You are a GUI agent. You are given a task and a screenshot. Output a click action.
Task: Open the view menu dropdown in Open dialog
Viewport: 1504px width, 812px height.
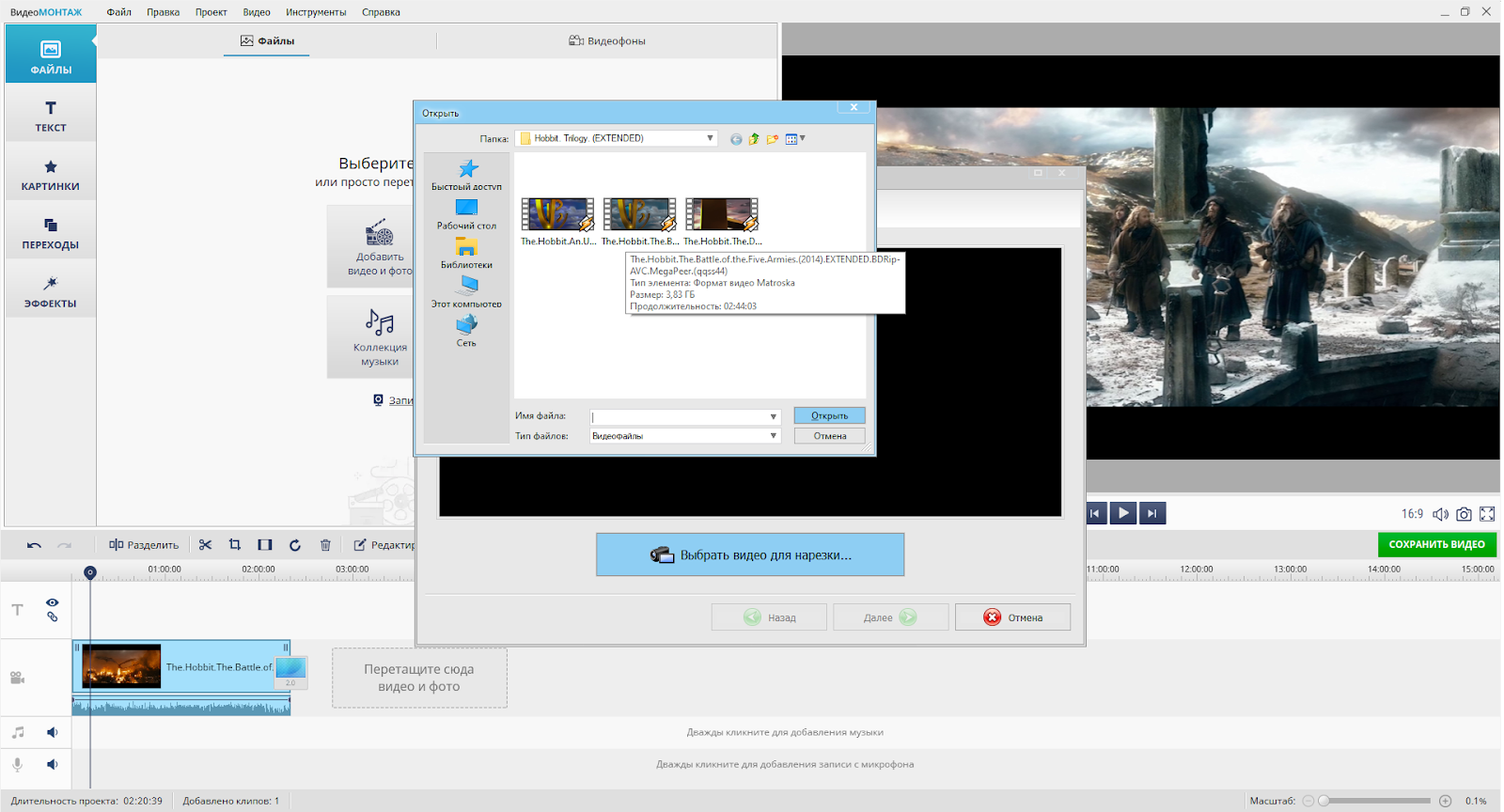pos(795,139)
